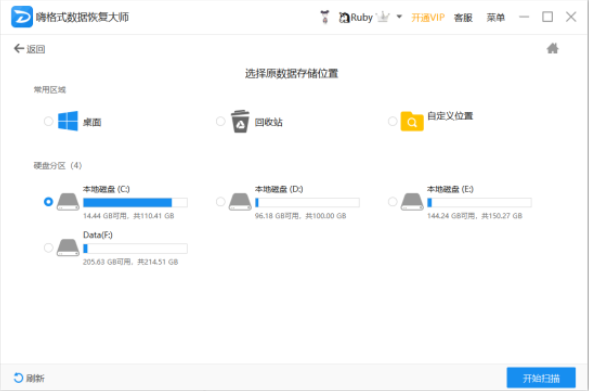The height and width of the screenshot is (391, 589).
Task: Click the home icon
Action: click(552, 48)
